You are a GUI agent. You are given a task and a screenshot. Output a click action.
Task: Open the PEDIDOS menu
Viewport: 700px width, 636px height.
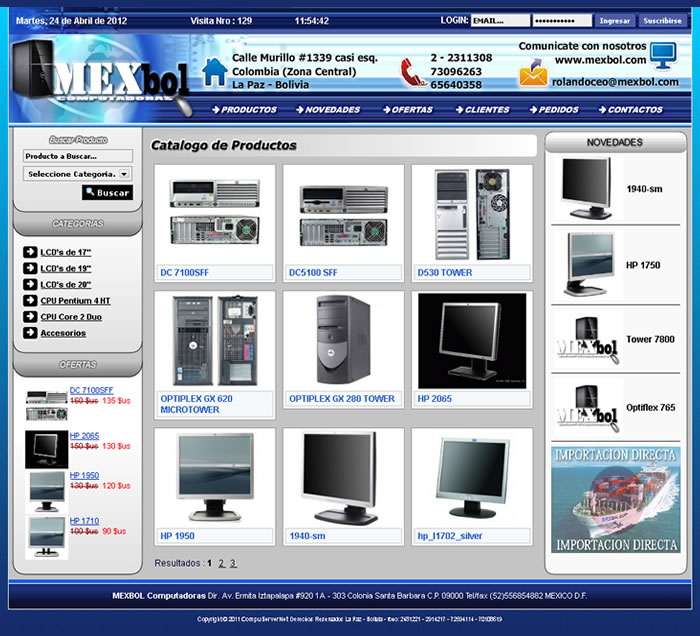tap(554, 110)
